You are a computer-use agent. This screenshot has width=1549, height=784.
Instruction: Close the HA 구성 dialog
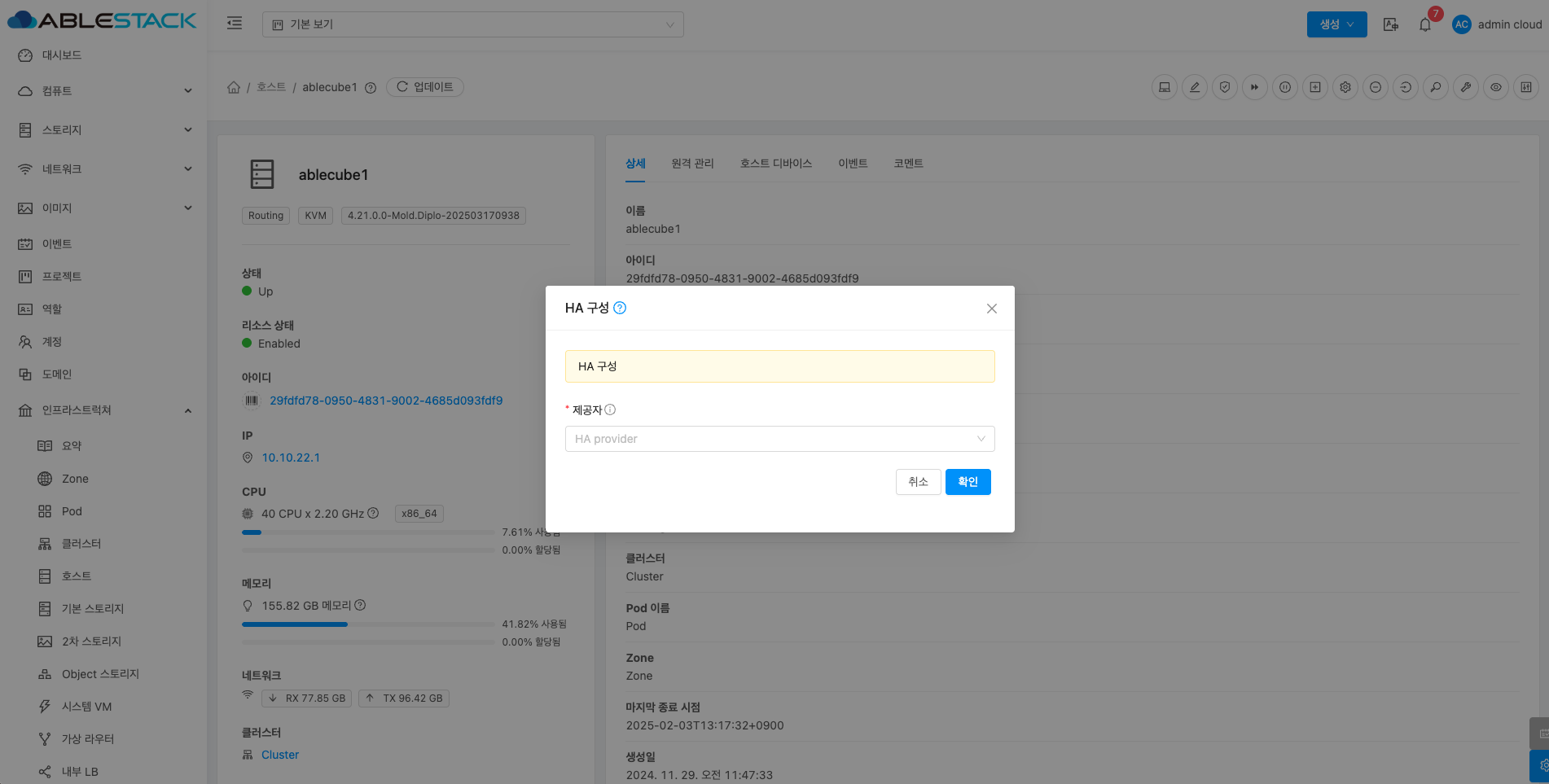(x=991, y=309)
